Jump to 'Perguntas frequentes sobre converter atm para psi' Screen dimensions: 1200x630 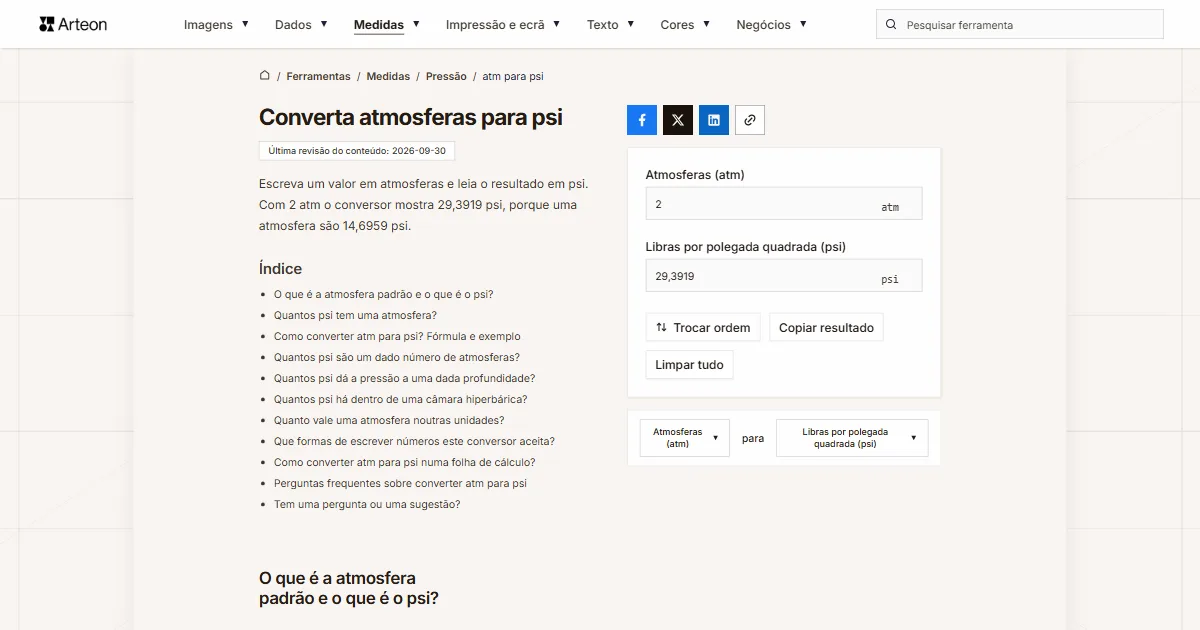[400, 484]
